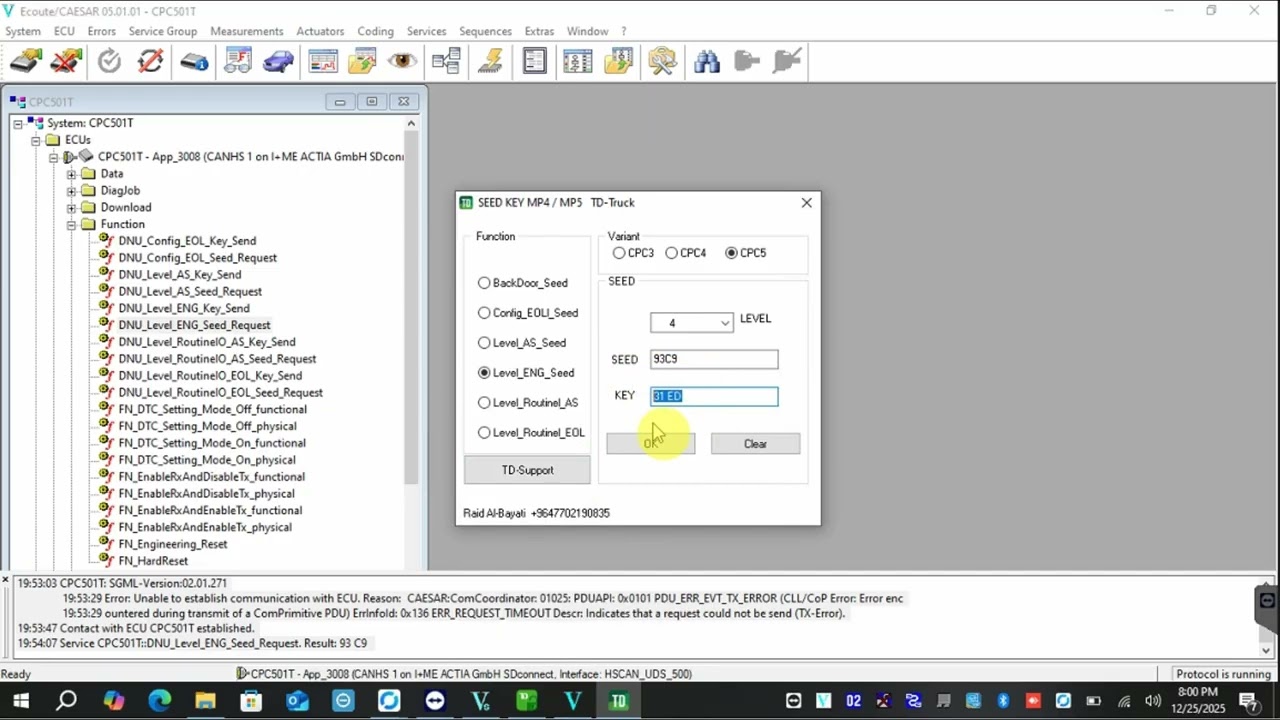Click the KEY field showing 31 ED
The image size is (1280, 720).
click(x=714, y=396)
